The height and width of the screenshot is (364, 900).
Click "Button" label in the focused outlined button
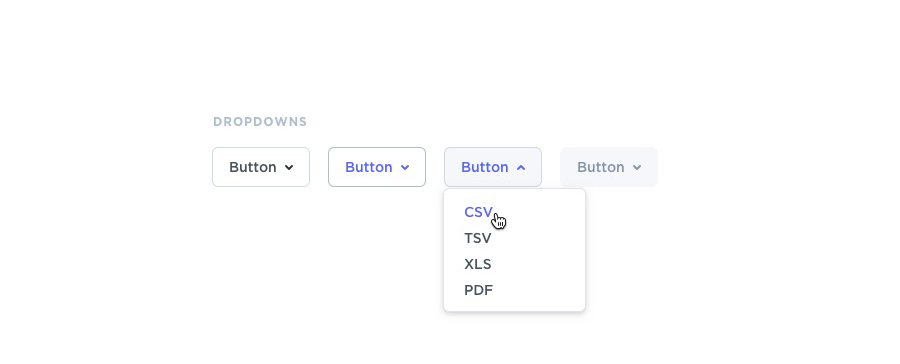[368, 167]
